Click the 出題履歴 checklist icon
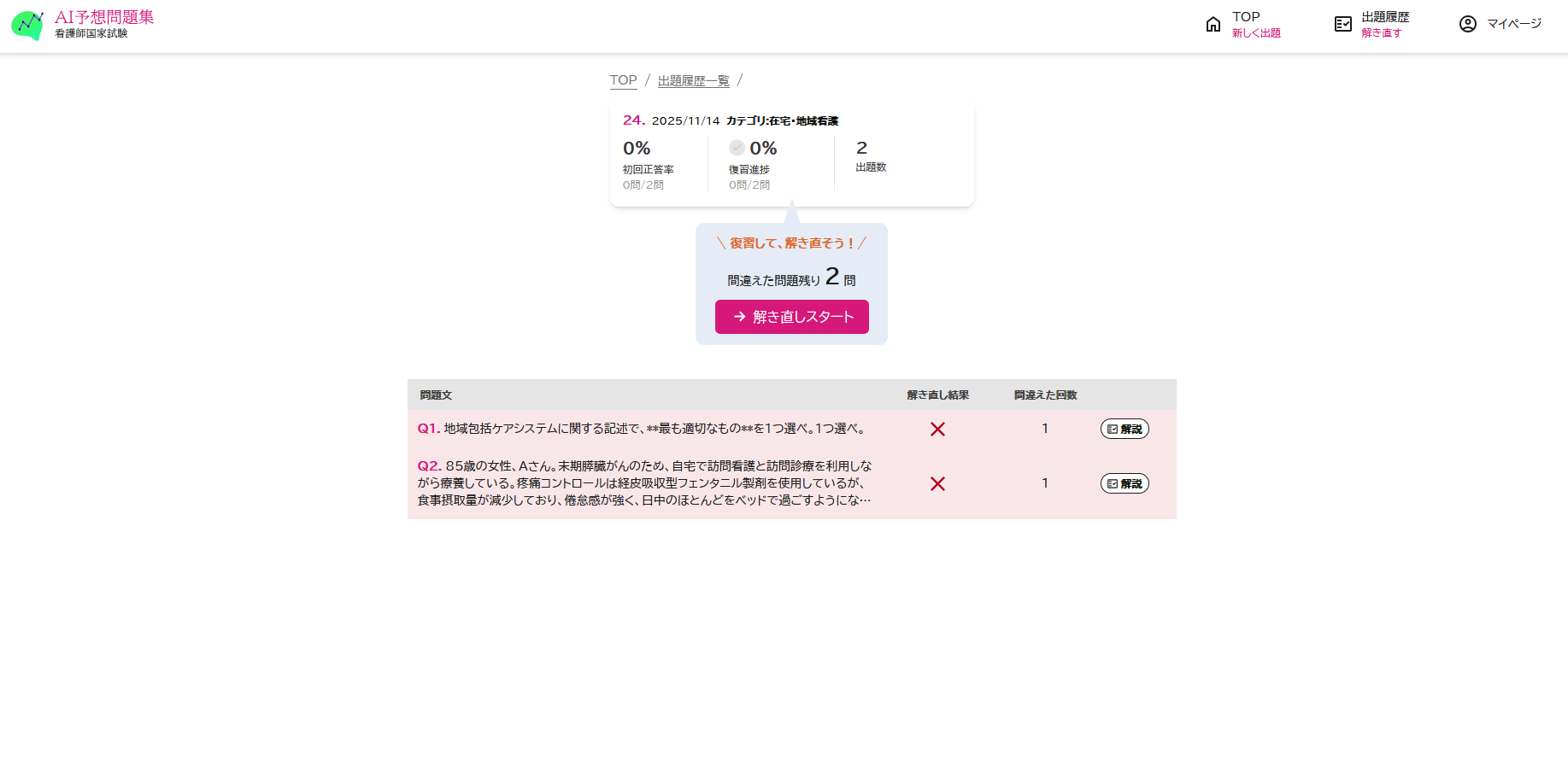The width and height of the screenshot is (1568, 766). (1343, 24)
